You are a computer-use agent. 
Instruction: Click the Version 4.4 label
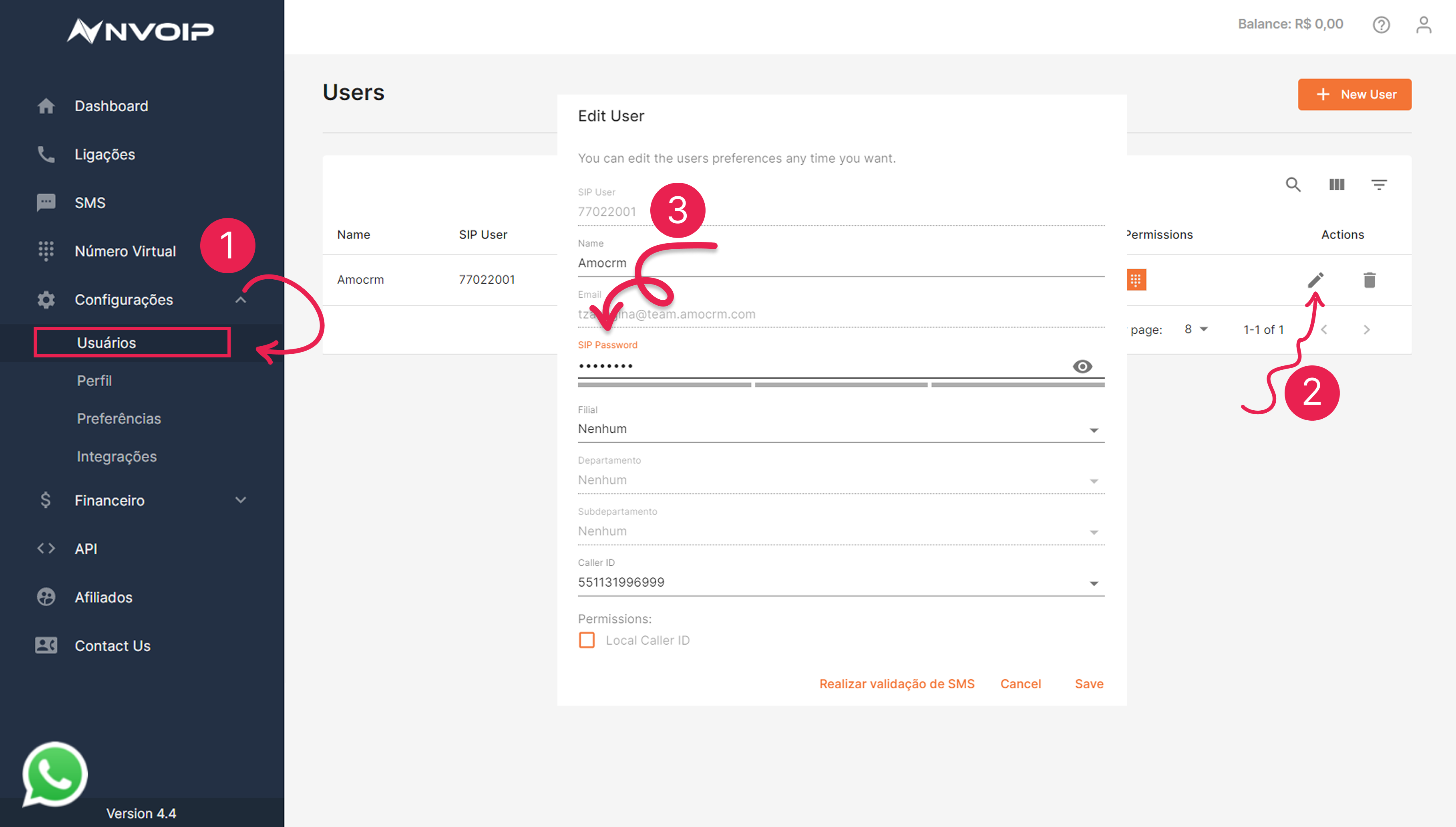[141, 813]
